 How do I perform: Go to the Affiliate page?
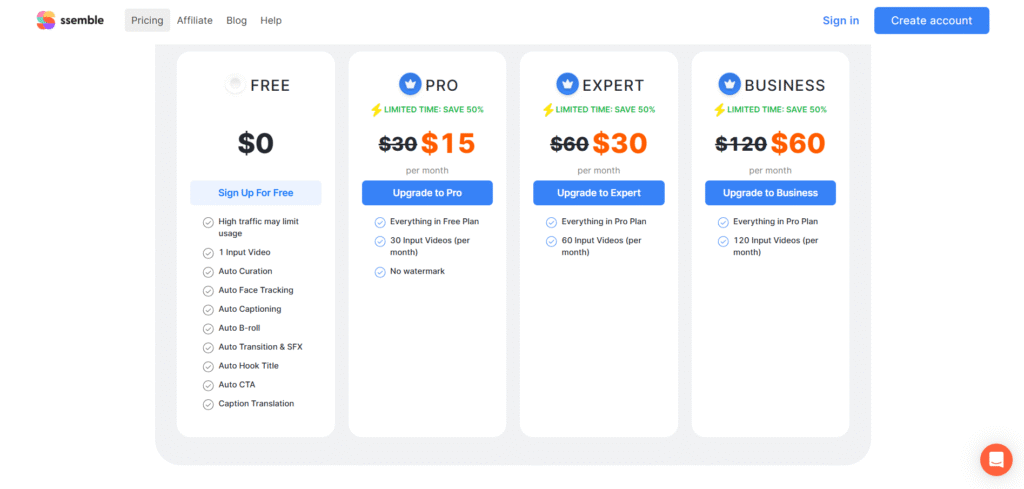(195, 20)
